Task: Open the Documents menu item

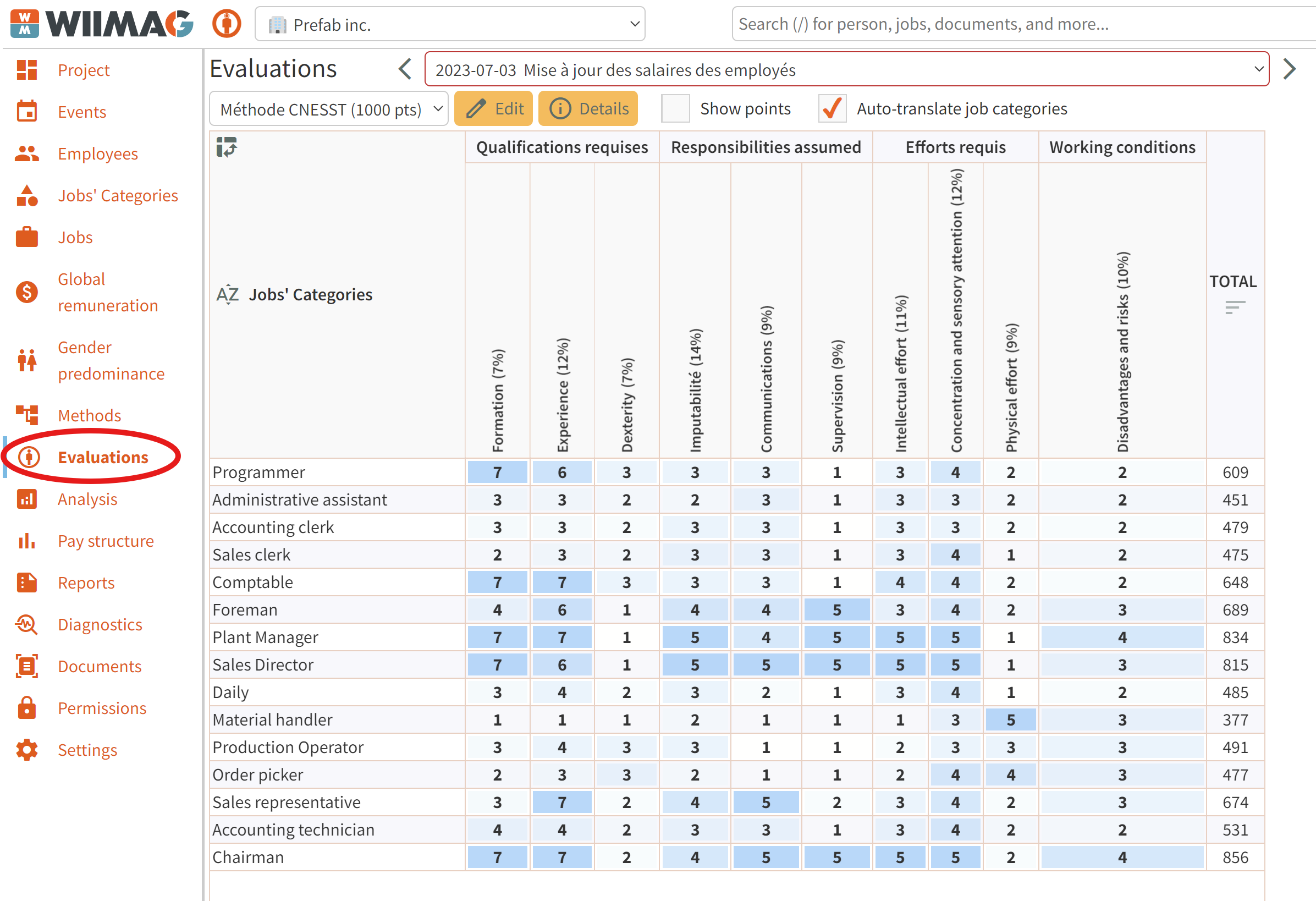Action: pyautogui.click(x=100, y=666)
